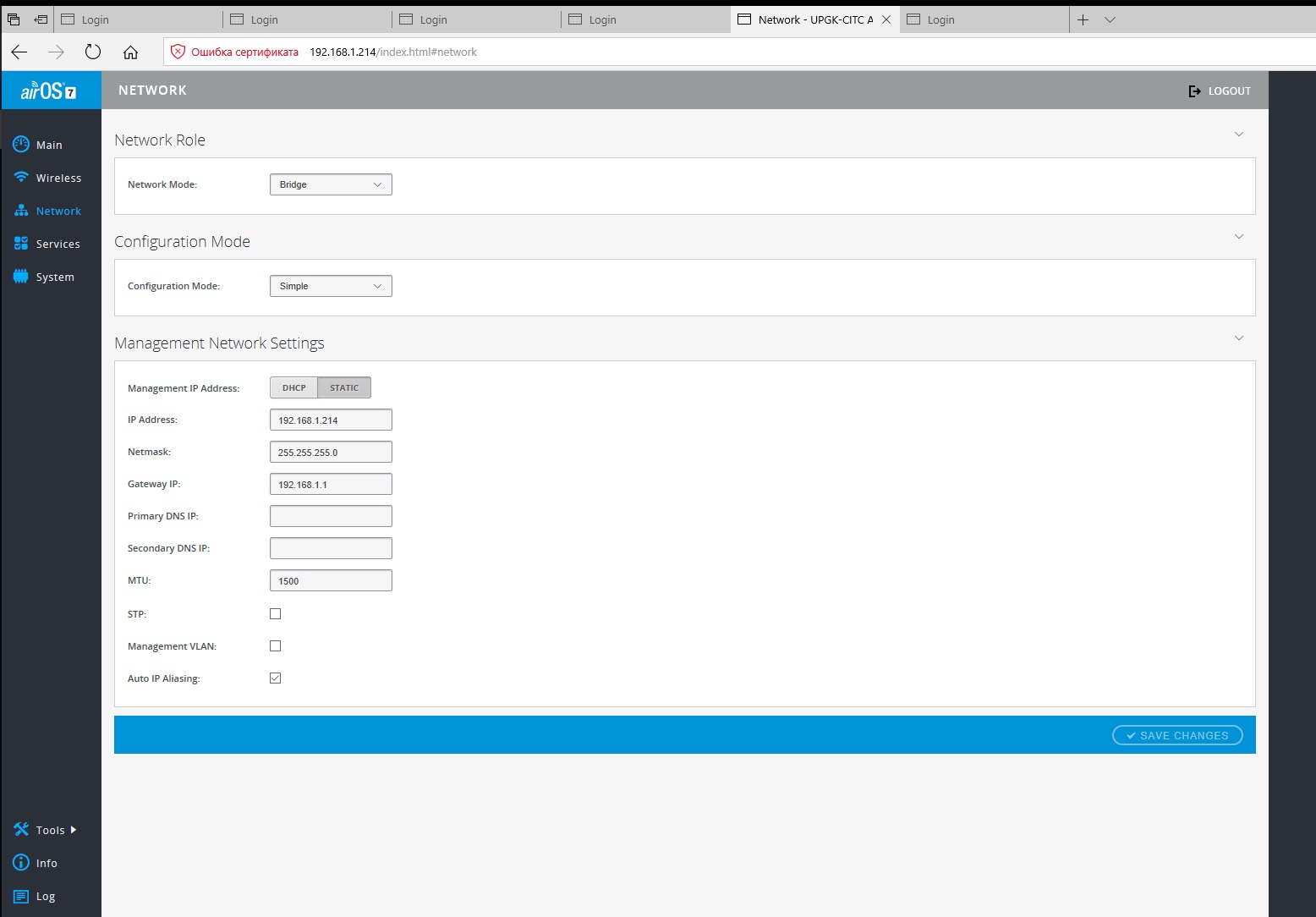Click the Save Changes button

[1177, 735]
